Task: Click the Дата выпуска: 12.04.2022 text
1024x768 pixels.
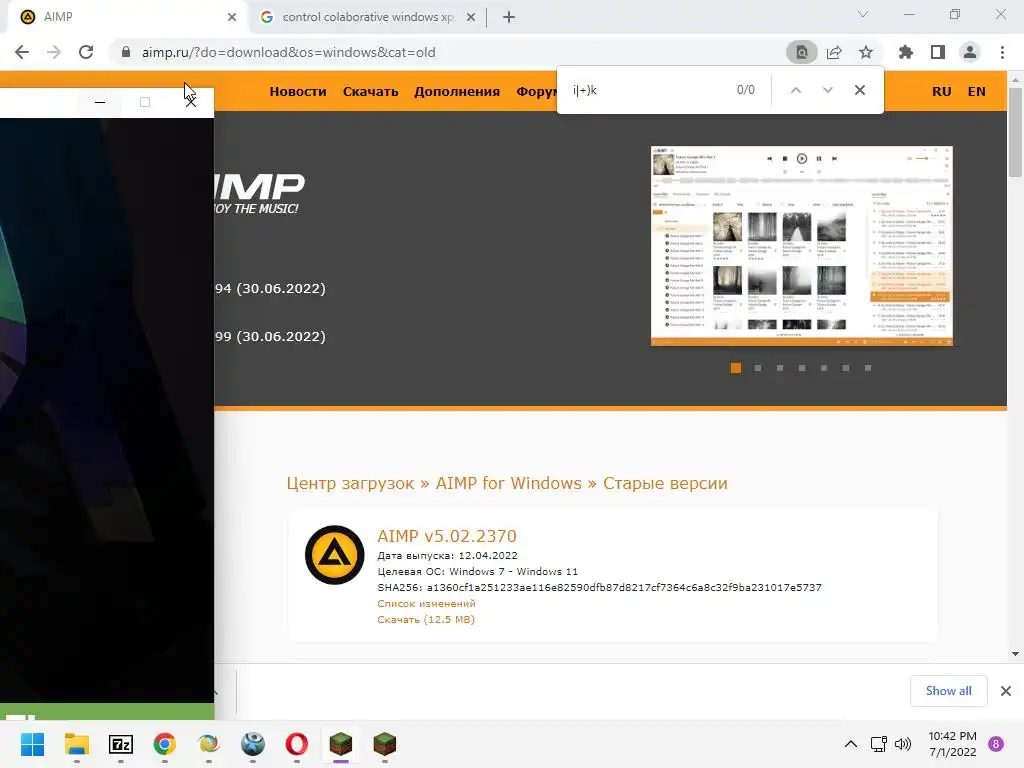Action: 447,556
